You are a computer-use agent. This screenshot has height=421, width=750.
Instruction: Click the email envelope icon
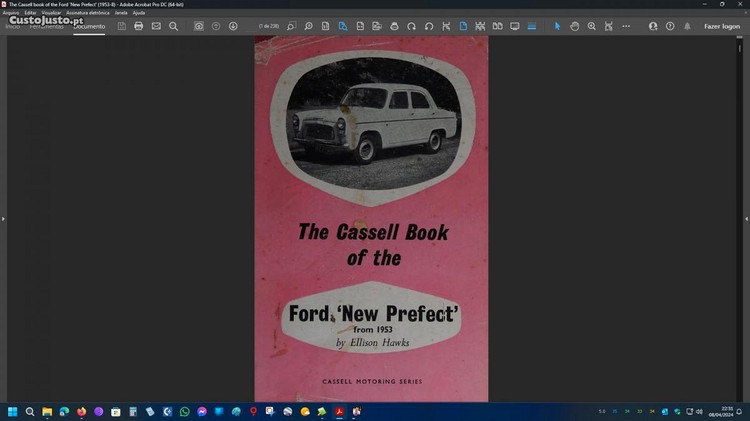coord(156,26)
